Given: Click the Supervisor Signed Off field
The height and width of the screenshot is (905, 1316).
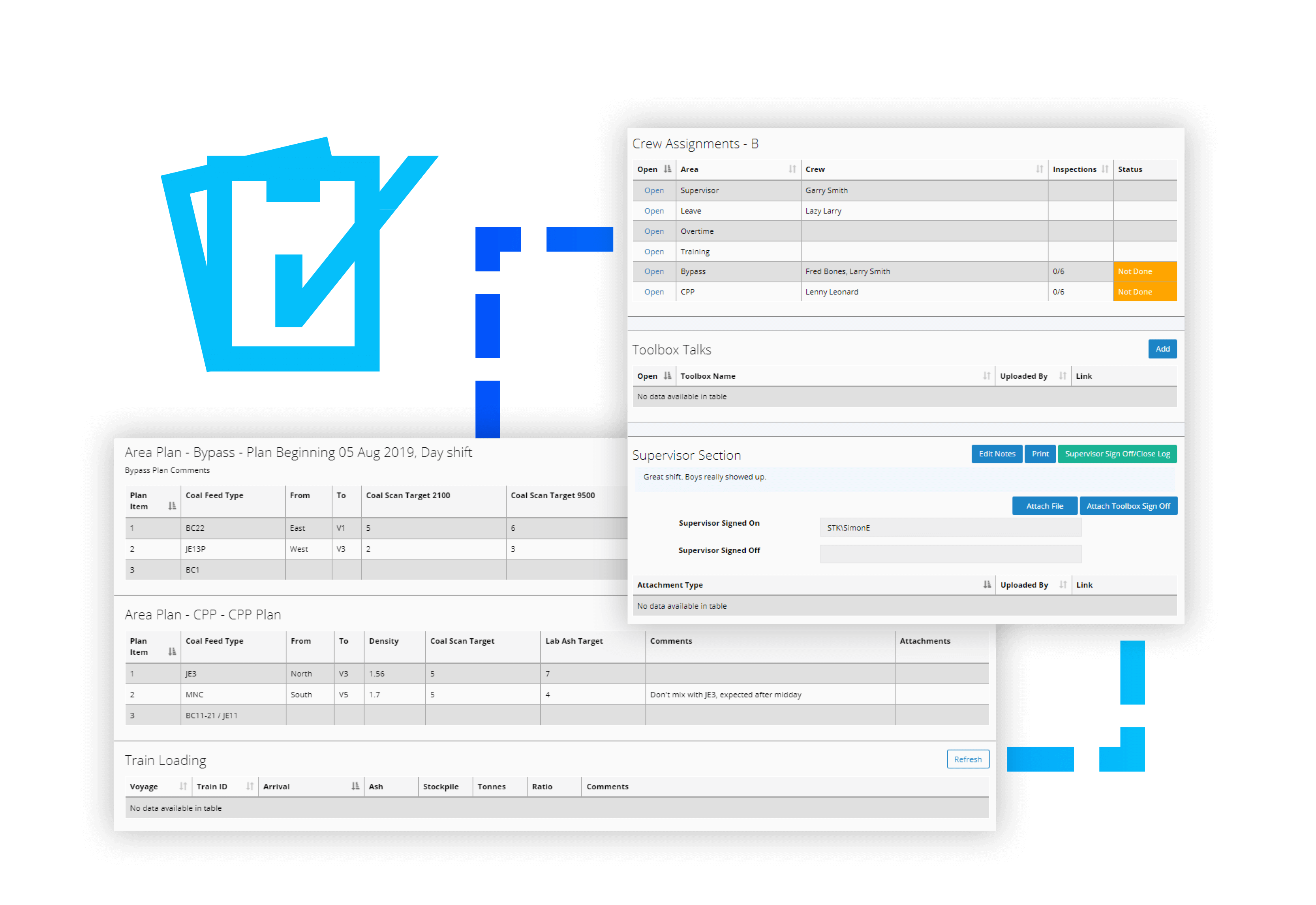Looking at the screenshot, I should [x=950, y=554].
